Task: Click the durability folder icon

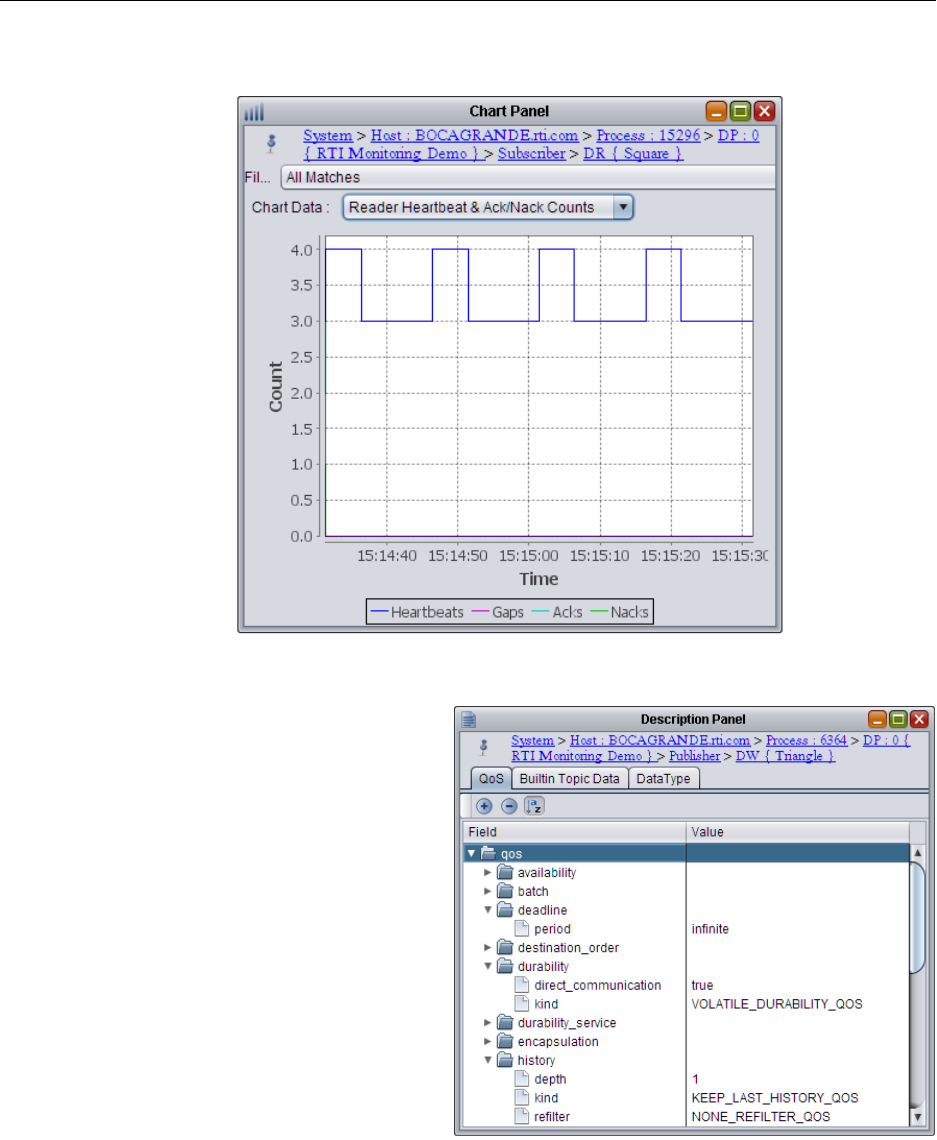Action: click(505, 967)
